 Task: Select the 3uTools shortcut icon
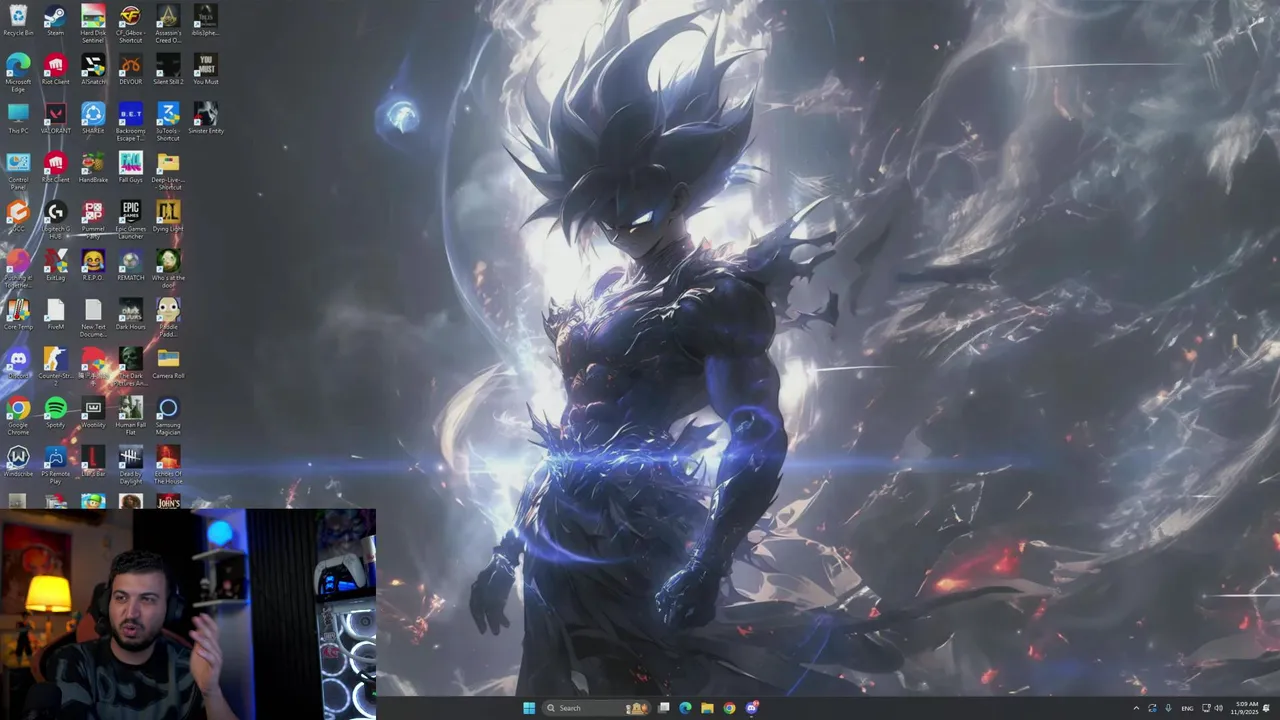point(168,122)
